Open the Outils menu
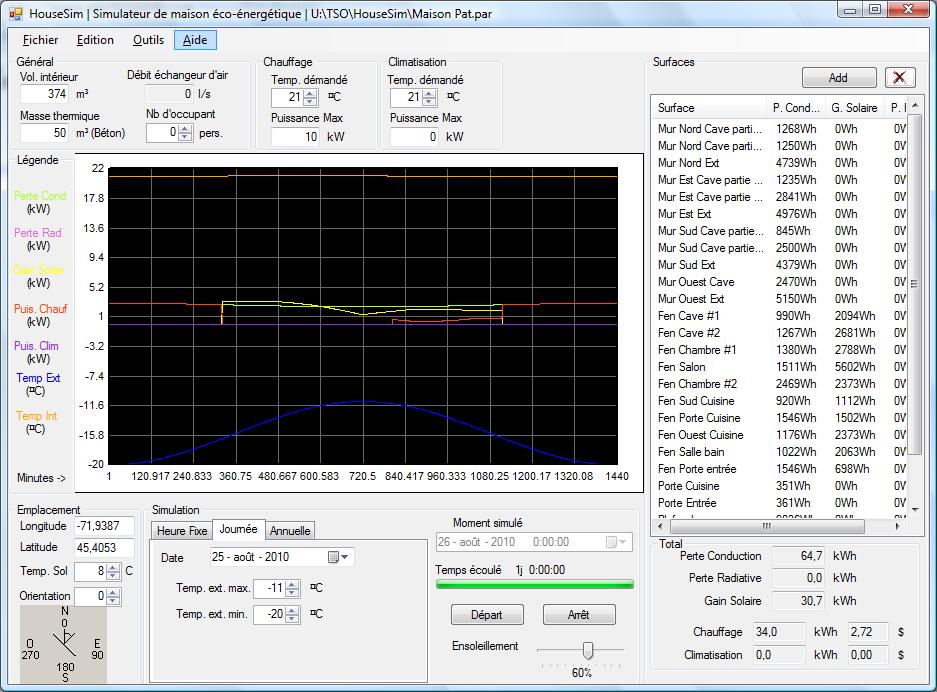This screenshot has width=937, height=692. coord(148,40)
